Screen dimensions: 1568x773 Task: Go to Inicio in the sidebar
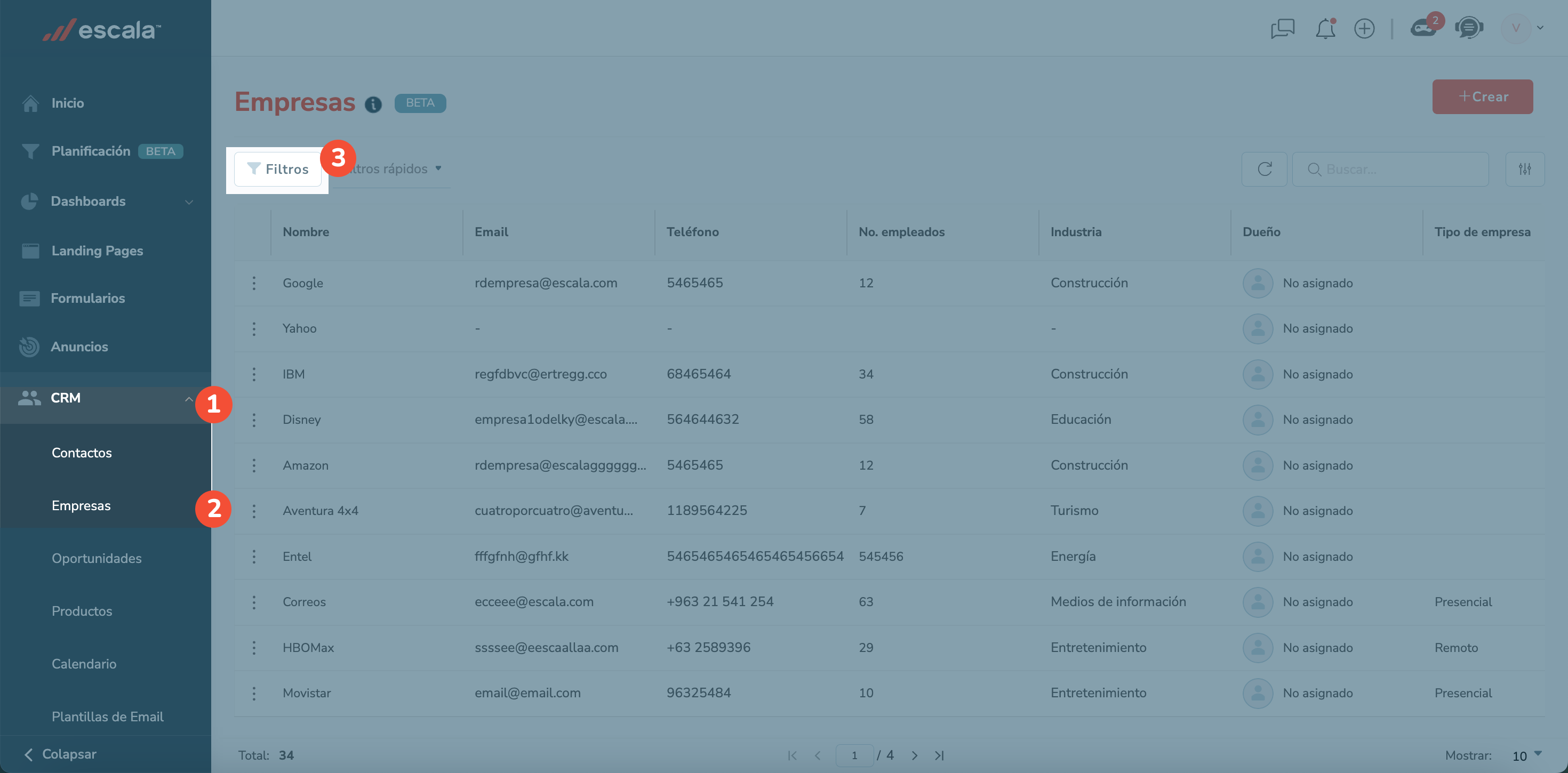[x=68, y=103]
